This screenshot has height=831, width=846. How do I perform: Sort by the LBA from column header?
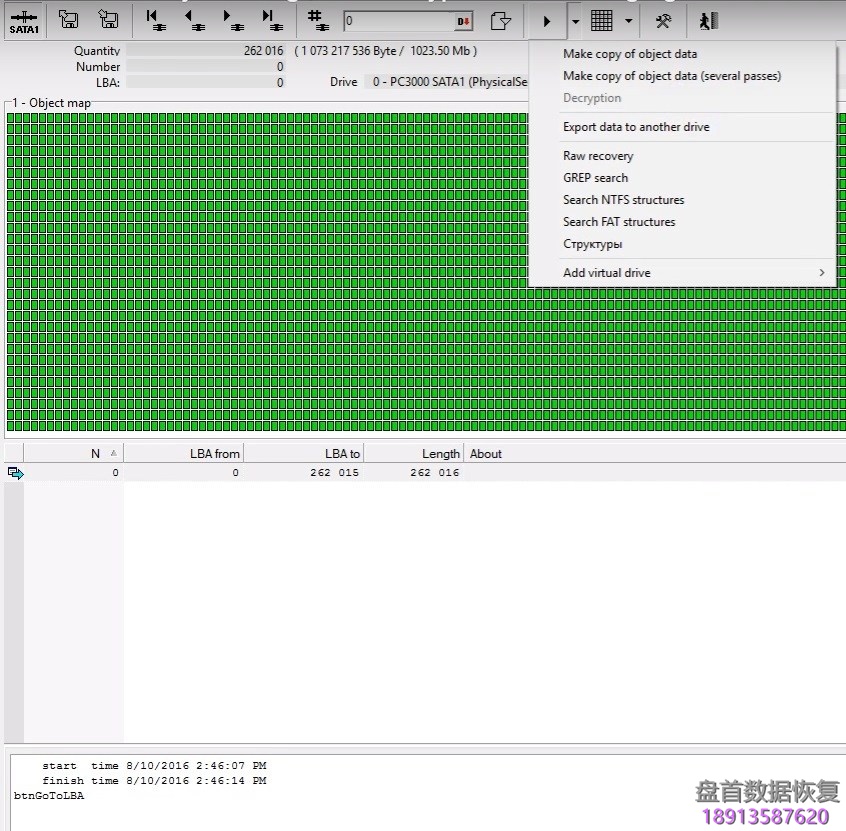184,454
